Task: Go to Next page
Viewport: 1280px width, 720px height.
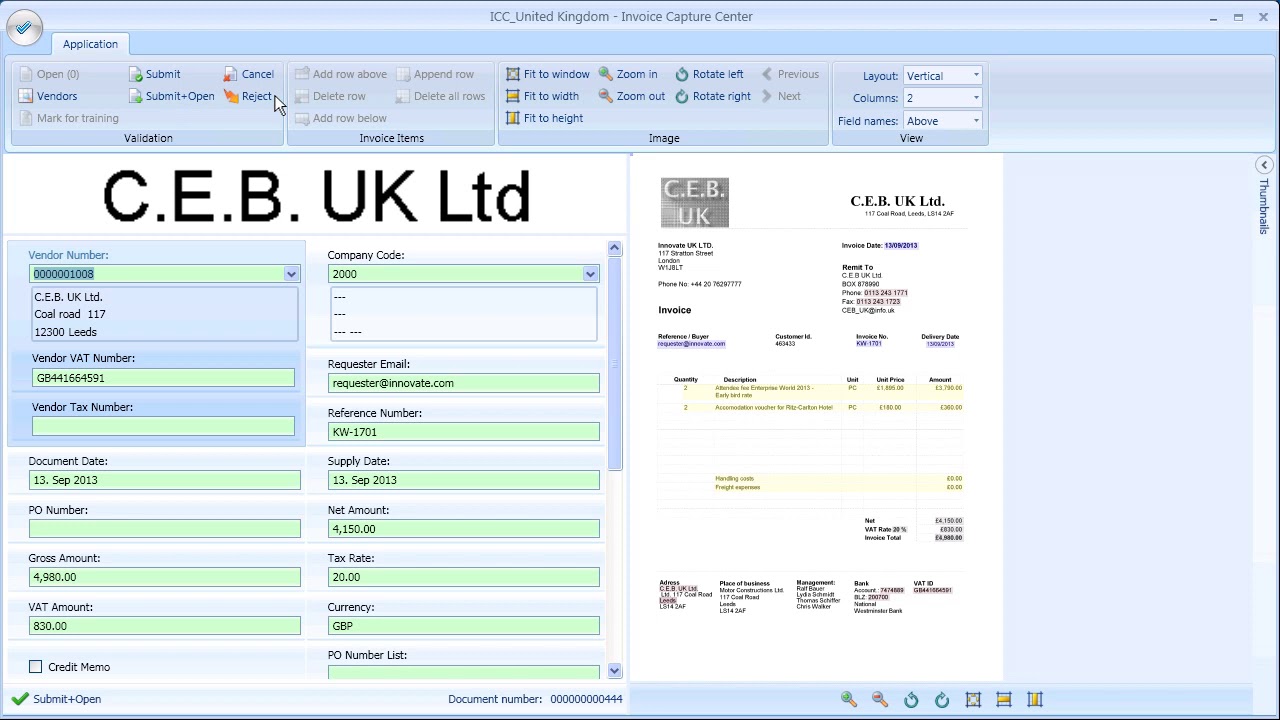Action: click(x=781, y=96)
